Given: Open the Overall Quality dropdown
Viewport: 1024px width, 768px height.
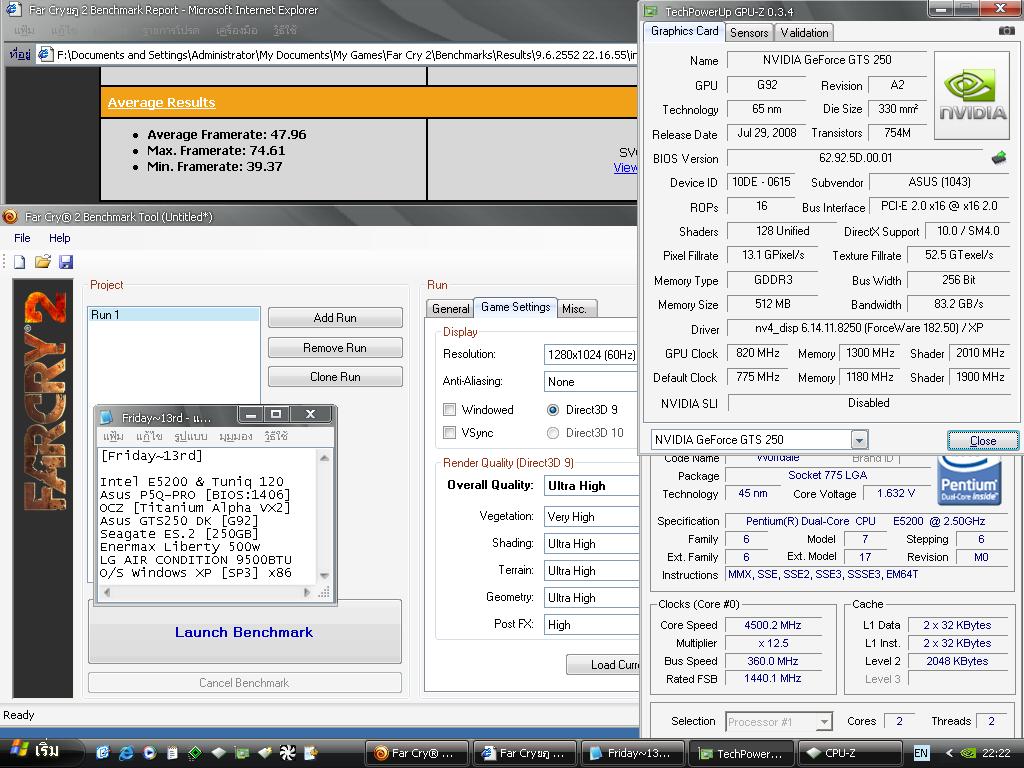Looking at the screenshot, I should (591, 486).
